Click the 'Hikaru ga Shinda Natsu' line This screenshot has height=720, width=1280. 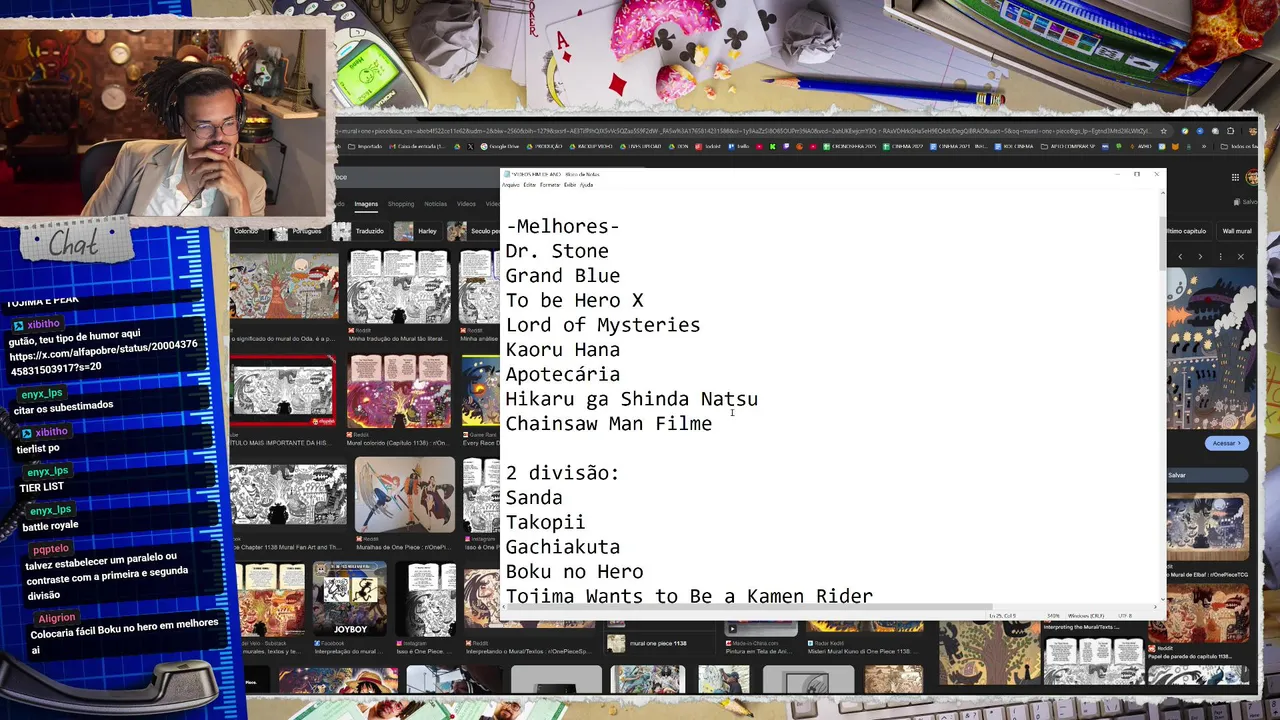click(x=632, y=399)
